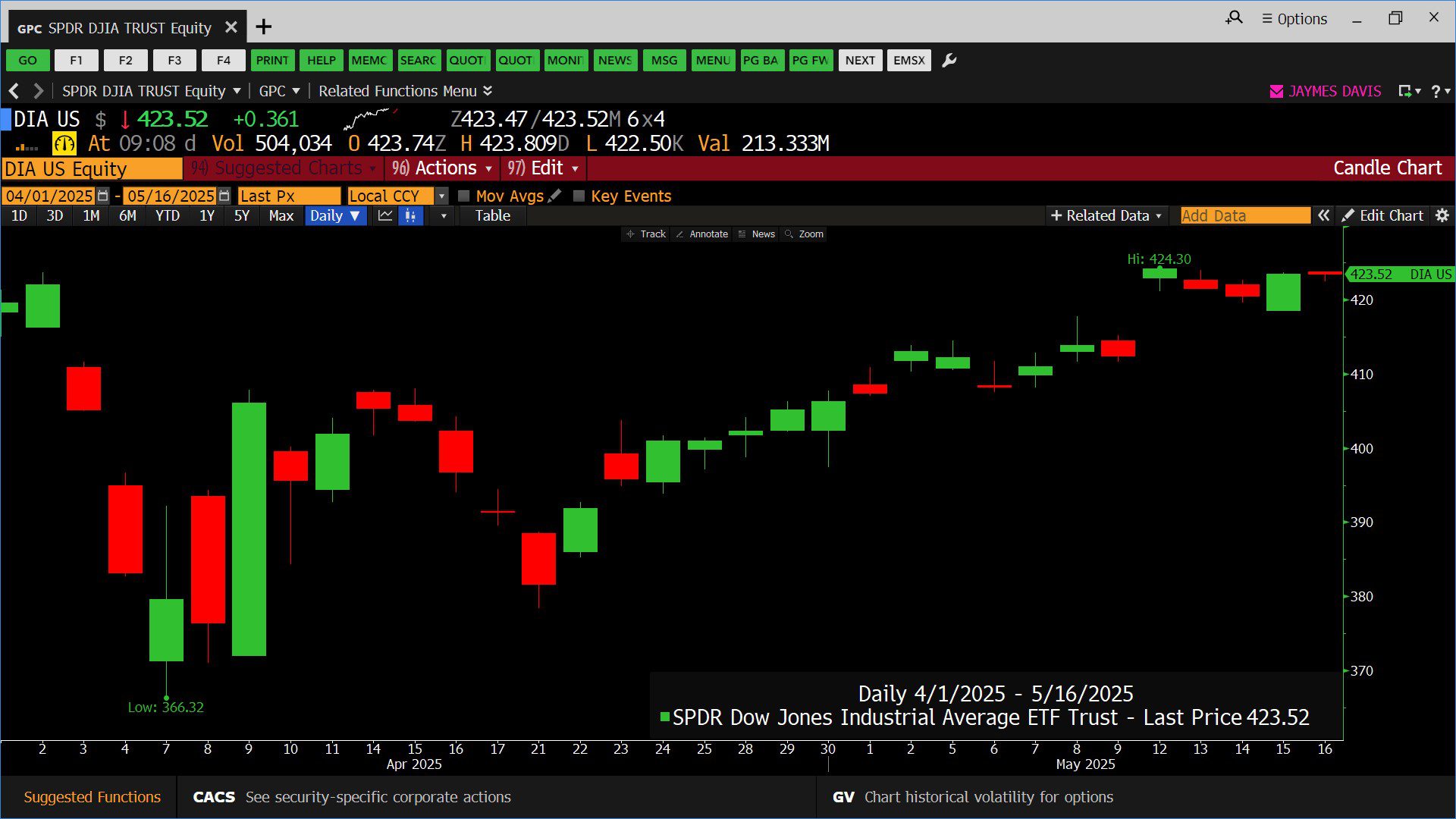Open the Daily periodicity dropdown

[335, 216]
